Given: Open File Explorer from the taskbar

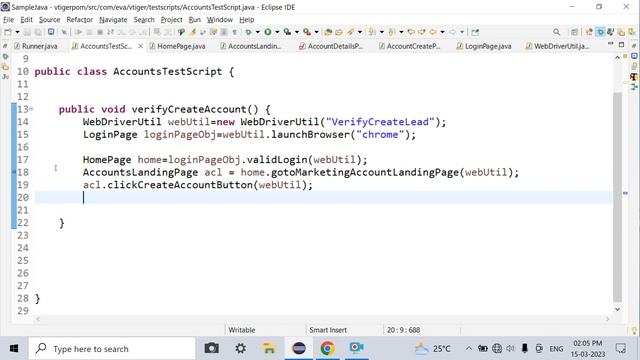Looking at the screenshot, I should 269,348.
